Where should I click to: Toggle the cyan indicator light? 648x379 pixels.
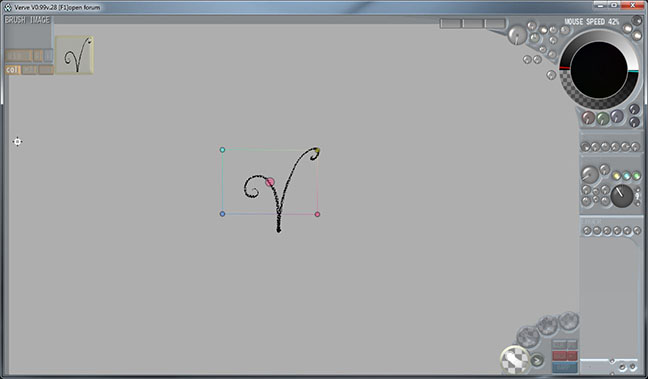627,176
